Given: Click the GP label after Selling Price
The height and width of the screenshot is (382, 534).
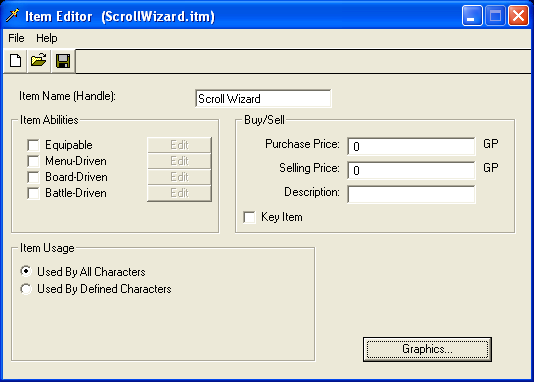Looking at the screenshot, I should pos(491,168).
